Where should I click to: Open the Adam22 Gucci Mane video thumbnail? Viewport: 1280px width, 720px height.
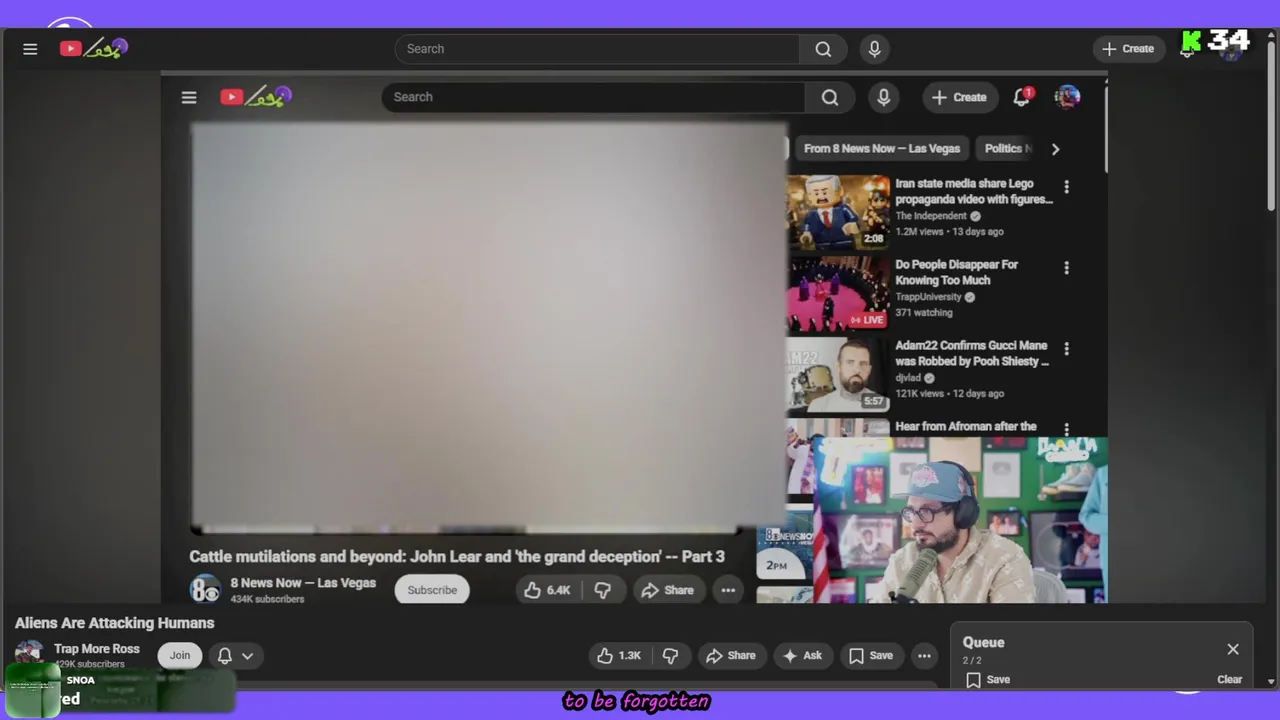coord(838,374)
